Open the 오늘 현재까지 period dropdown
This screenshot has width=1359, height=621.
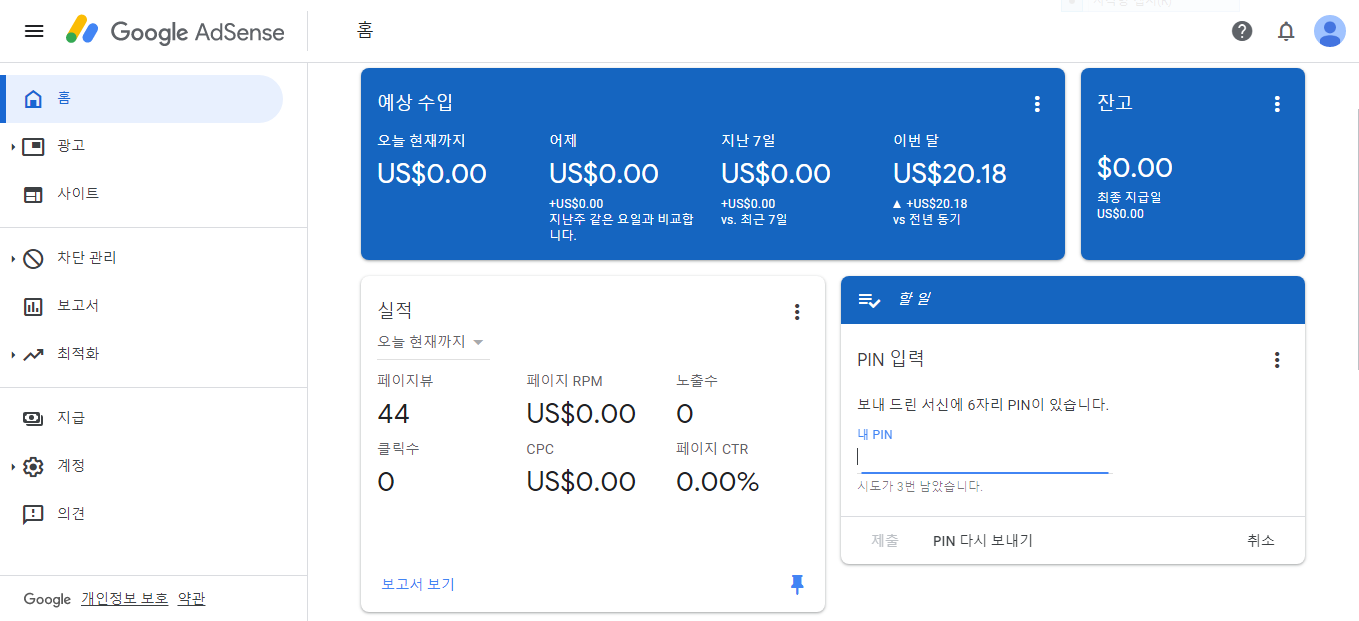click(432, 342)
